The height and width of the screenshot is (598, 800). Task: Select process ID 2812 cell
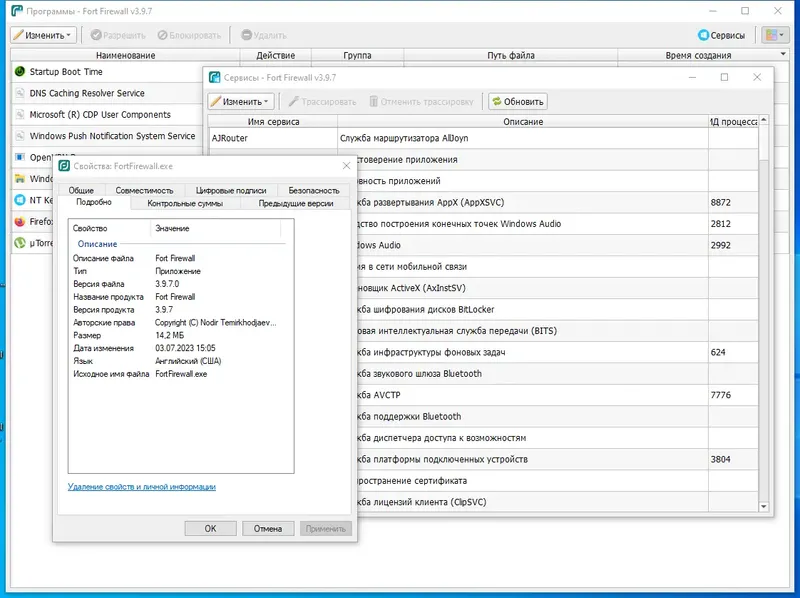(x=733, y=223)
